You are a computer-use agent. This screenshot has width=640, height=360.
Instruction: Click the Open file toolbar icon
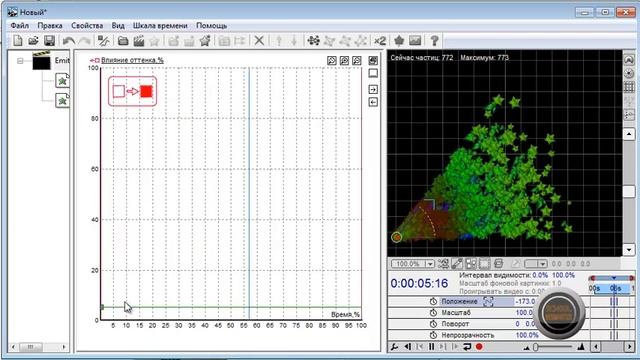pyautogui.click(x=33, y=40)
